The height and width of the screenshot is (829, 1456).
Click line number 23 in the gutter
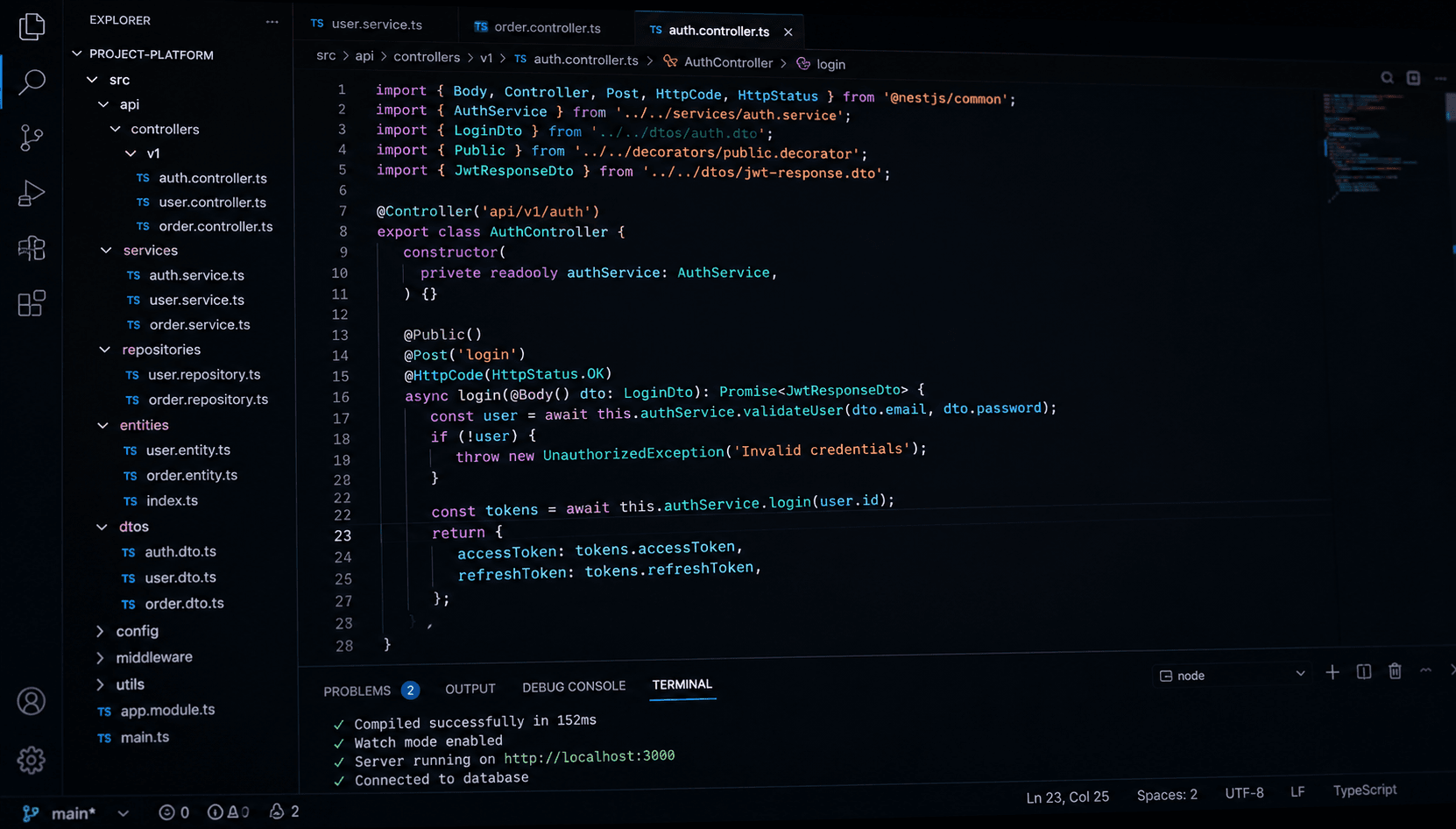(x=343, y=535)
